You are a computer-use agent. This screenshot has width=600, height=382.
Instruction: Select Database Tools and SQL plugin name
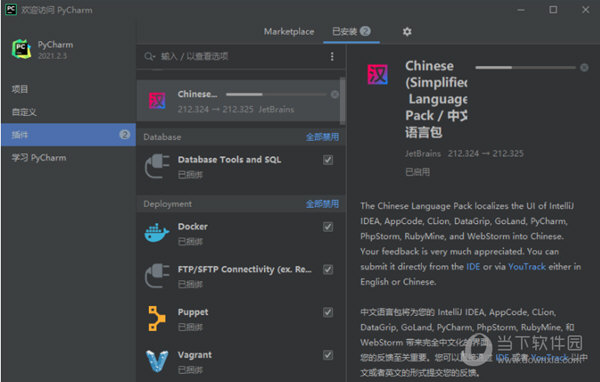pyautogui.click(x=229, y=160)
